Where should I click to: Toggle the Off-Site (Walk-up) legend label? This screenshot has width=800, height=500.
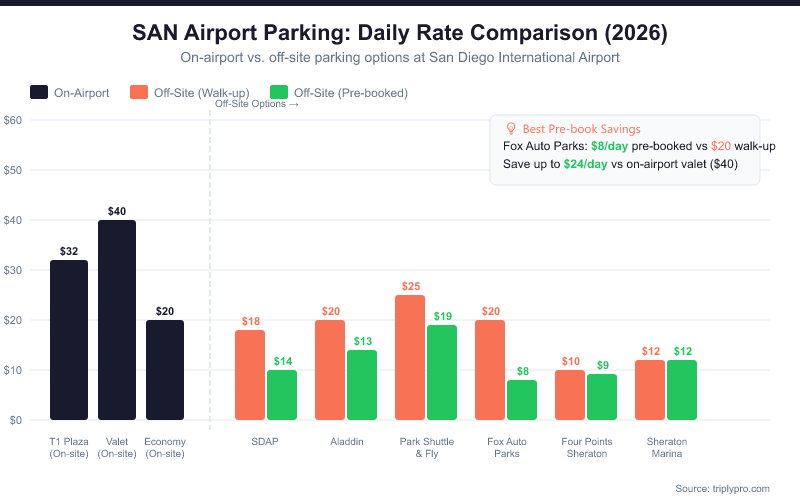click(202, 93)
